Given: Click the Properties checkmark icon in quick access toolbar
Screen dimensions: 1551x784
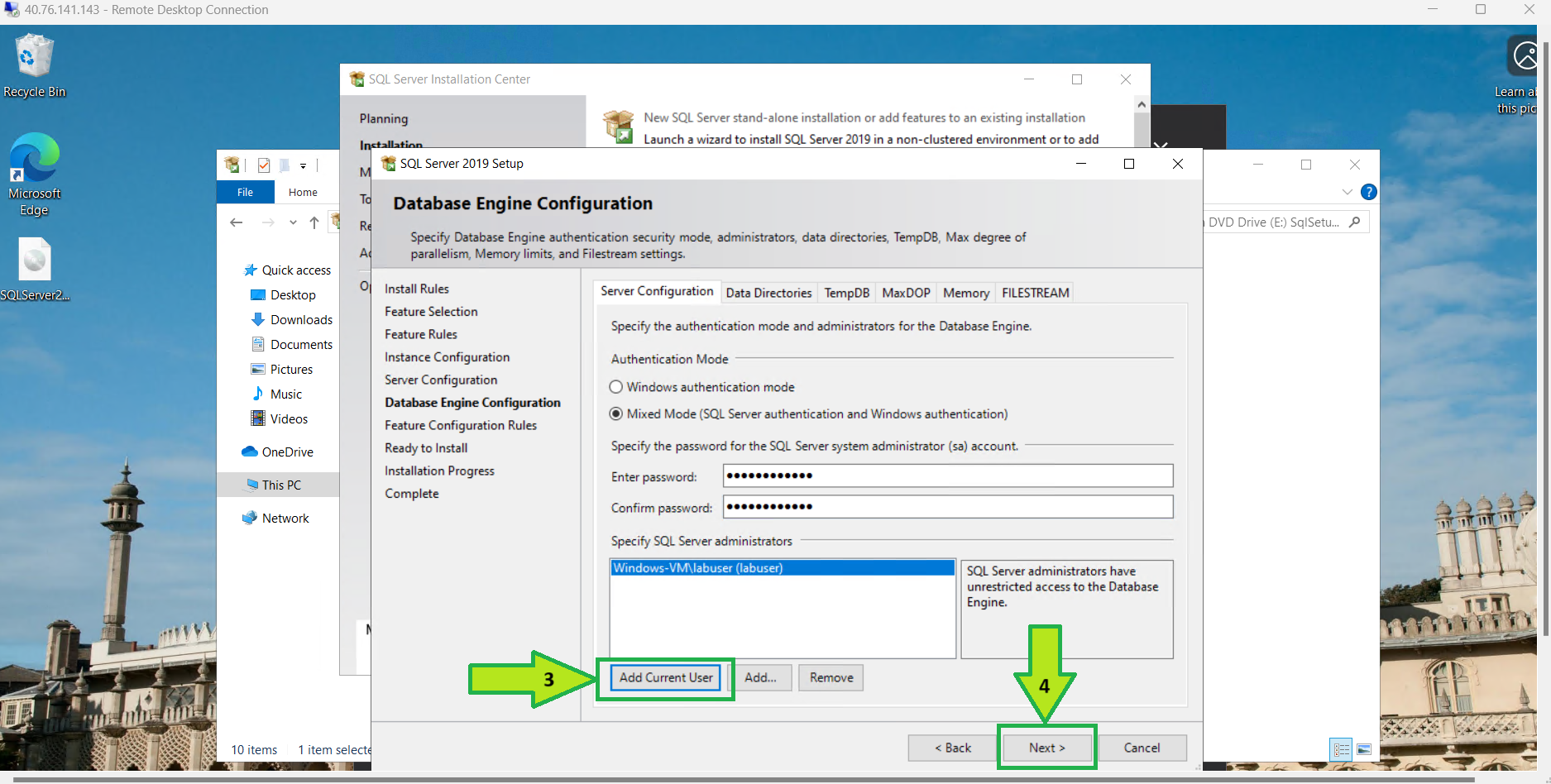Looking at the screenshot, I should [264, 165].
